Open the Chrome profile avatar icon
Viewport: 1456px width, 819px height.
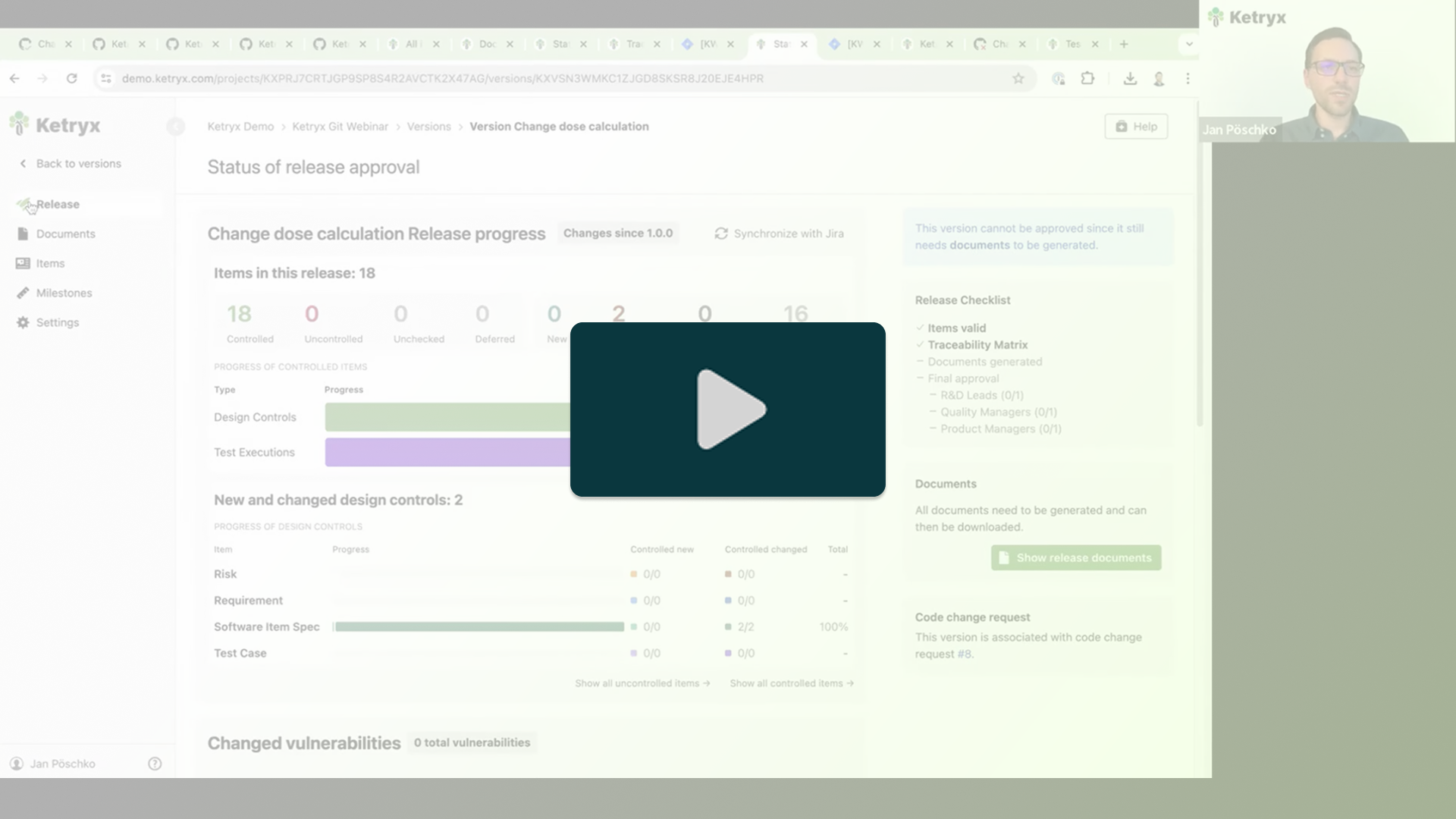tap(1159, 78)
